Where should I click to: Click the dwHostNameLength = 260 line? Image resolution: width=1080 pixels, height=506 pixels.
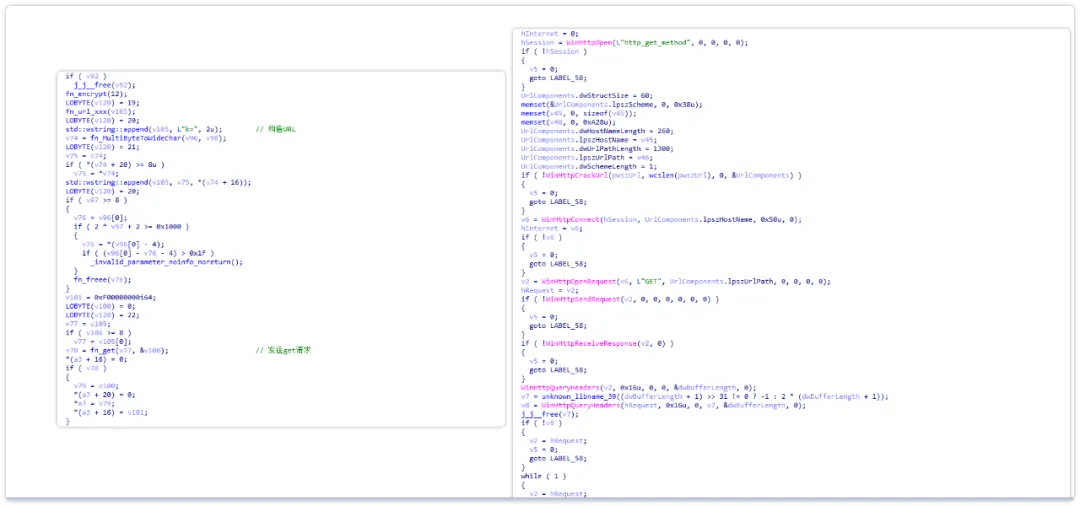coord(598,131)
